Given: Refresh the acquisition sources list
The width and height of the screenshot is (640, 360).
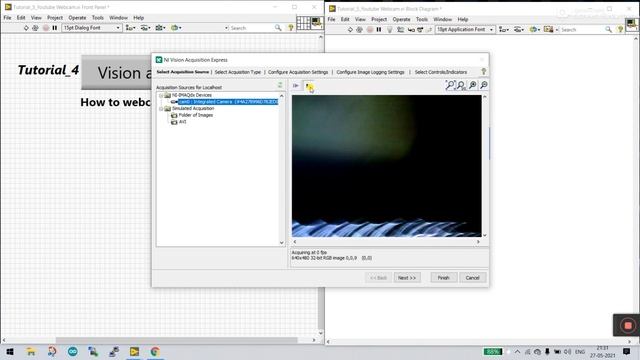Looking at the screenshot, I should pos(280,85).
